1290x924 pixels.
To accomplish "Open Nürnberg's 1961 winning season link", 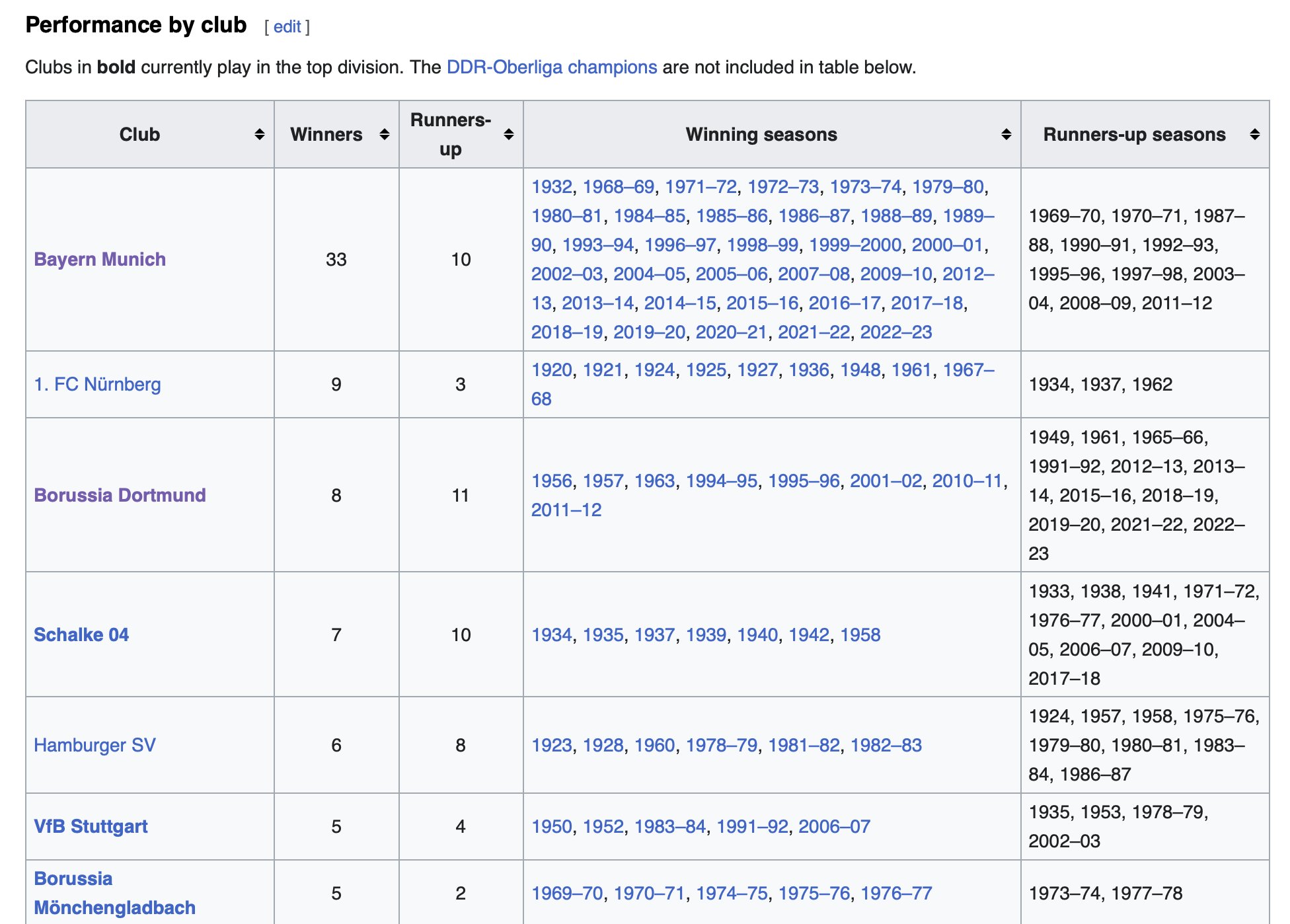I will (912, 369).
